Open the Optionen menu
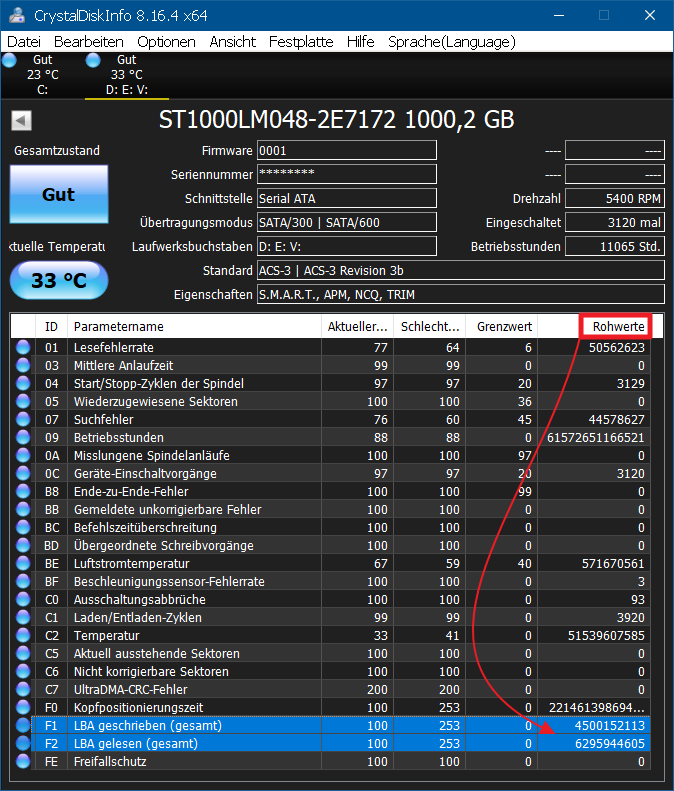The image size is (674, 791). tap(166, 42)
